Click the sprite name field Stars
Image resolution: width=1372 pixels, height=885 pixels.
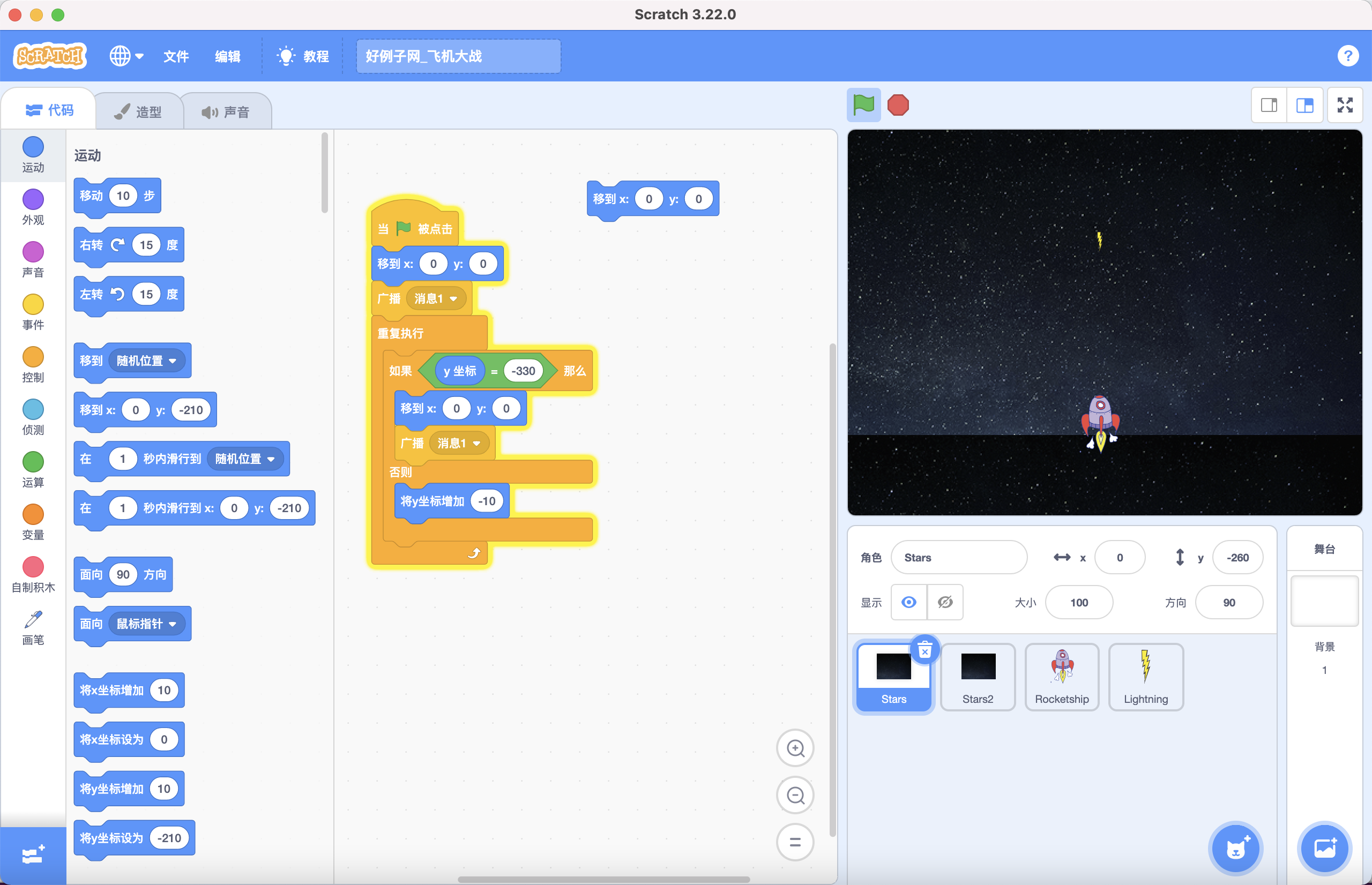[959, 558]
